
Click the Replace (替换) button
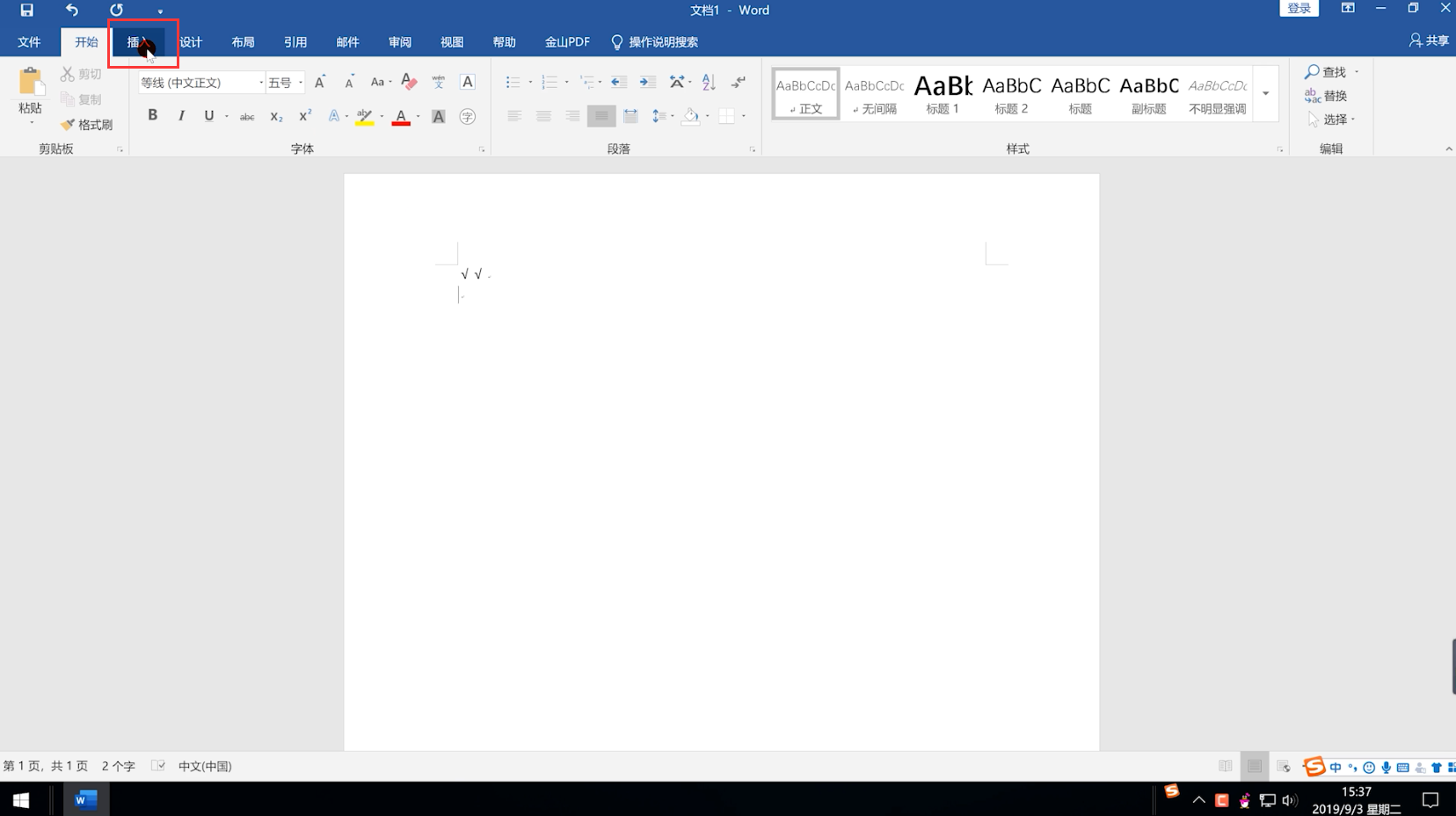pyautogui.click(x=1327, y=96)
